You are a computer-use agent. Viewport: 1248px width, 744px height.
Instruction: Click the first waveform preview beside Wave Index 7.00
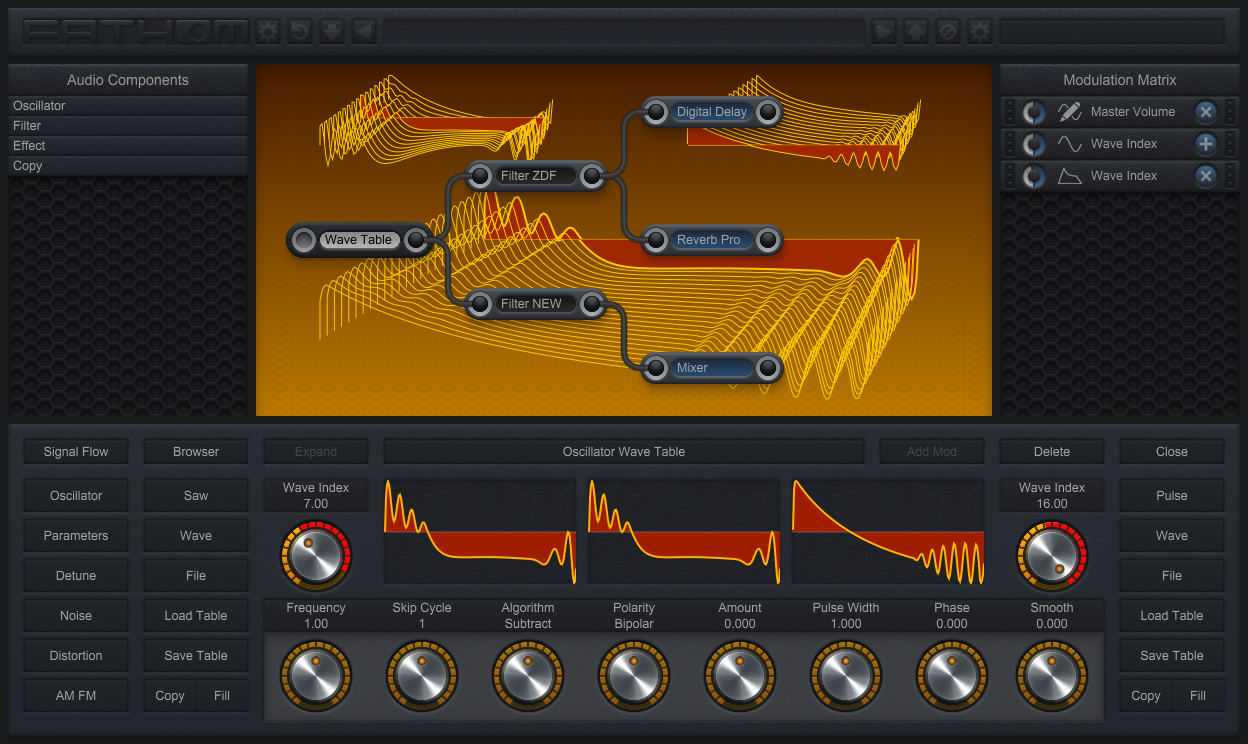tap(480, 532)
